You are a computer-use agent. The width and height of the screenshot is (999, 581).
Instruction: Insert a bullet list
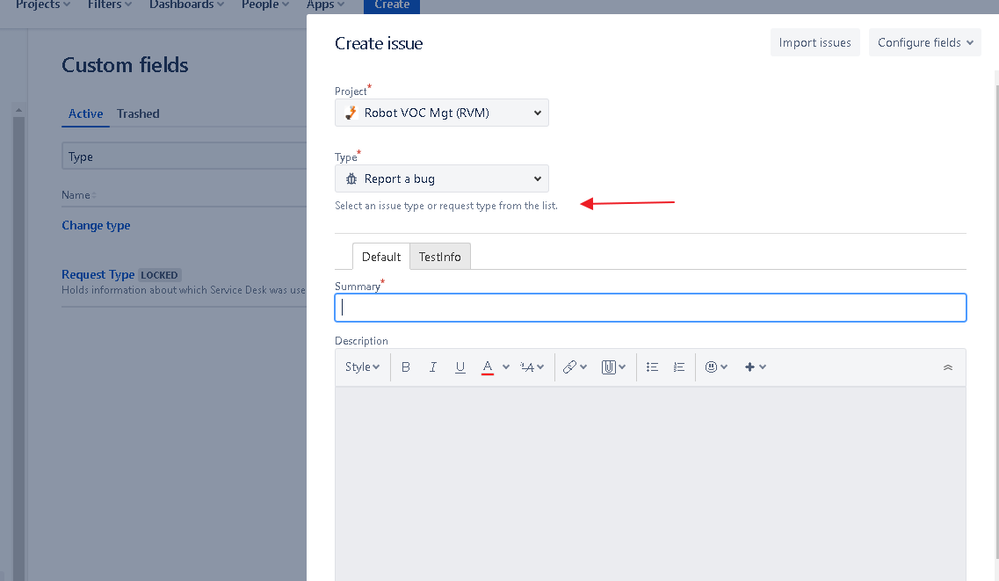click(x=652, y=367)
